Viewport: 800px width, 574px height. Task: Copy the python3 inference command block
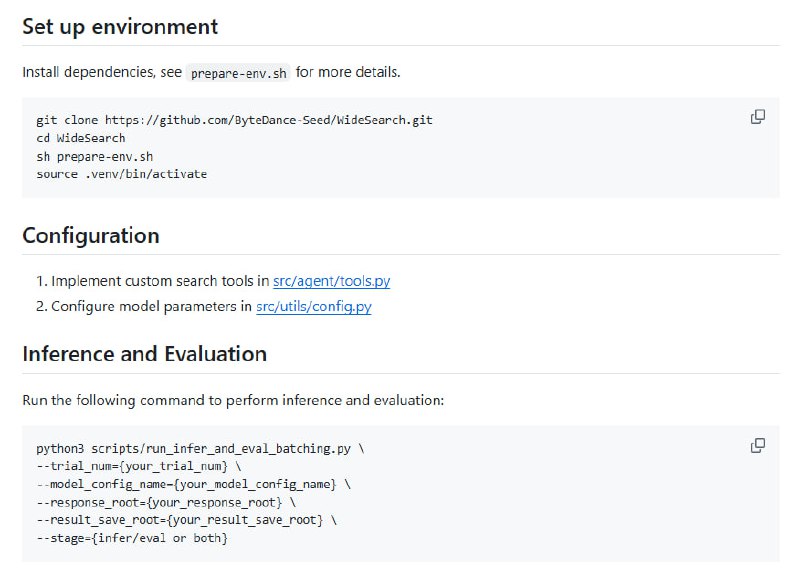(757, 445)
